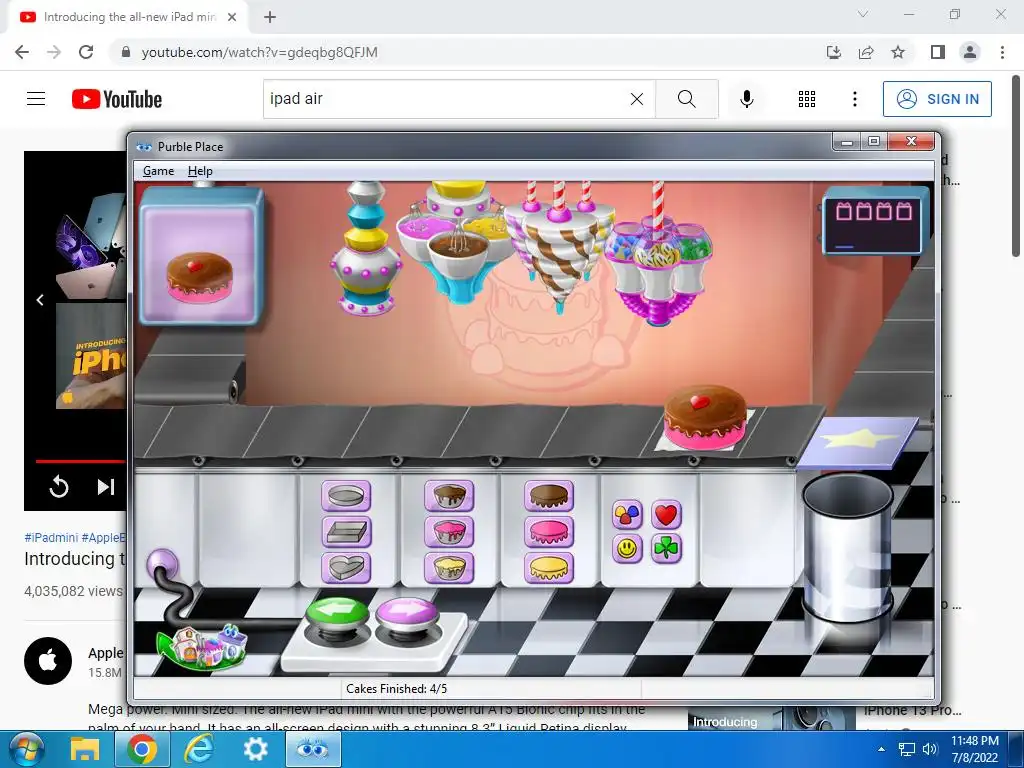Click the cake on the conveyor belt
The height and width of the screenshot is (768, 1024).
(705, 417)
